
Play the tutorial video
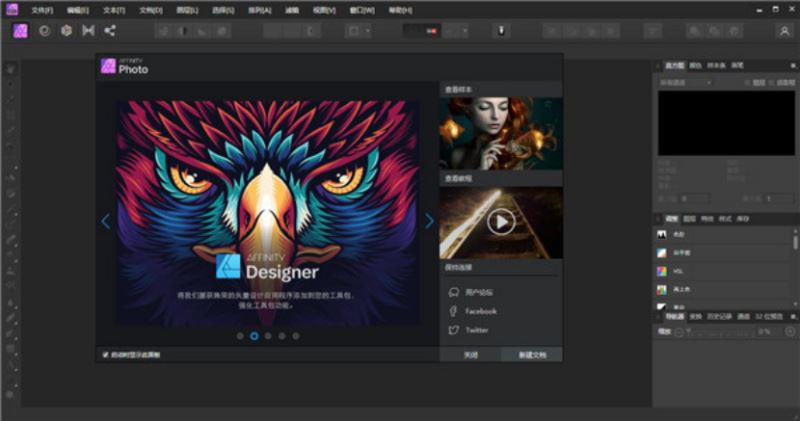pyautogui.click(x=501, y=222)
